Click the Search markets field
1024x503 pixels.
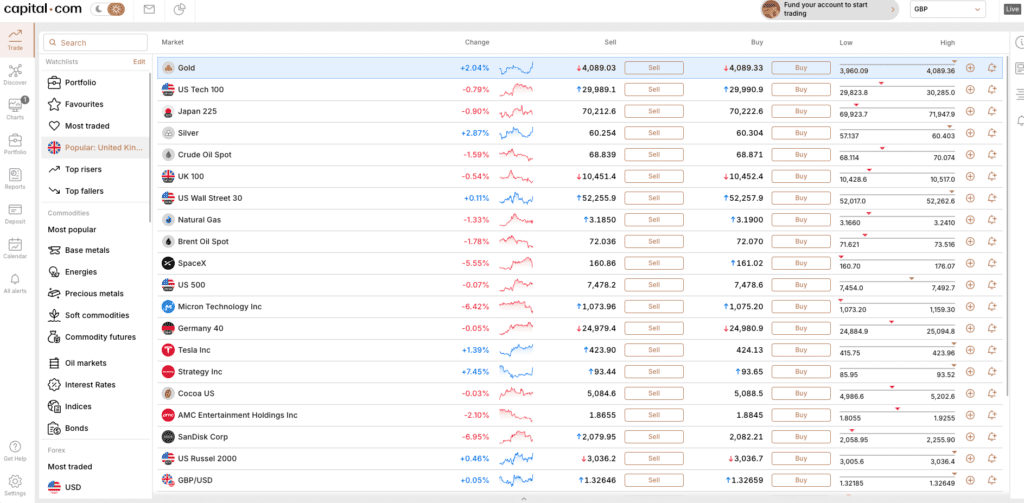(95, 42)
